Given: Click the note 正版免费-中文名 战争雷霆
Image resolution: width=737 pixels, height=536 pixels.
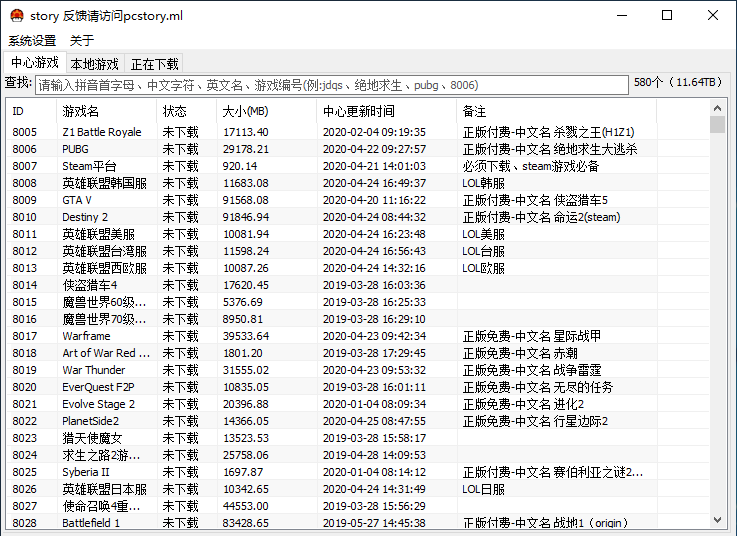Looking at the screenshot, I should pos(532,370).
